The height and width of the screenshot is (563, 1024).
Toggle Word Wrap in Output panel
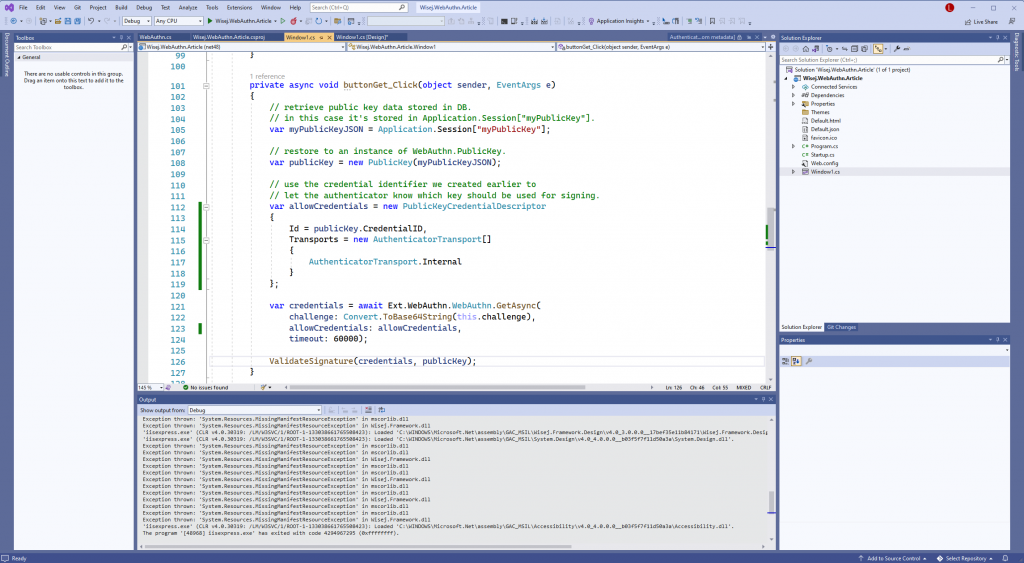[381, 410]
